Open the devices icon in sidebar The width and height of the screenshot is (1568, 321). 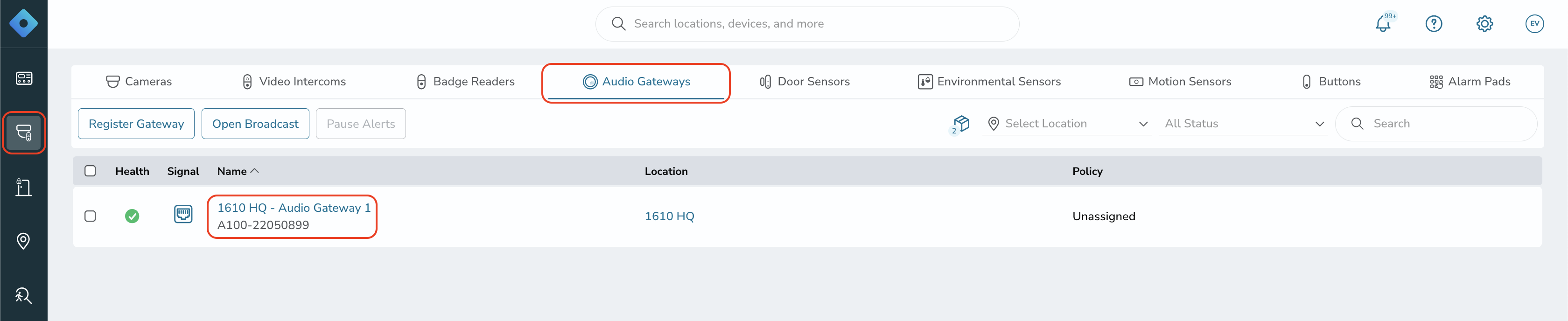(x=24, y=132)
